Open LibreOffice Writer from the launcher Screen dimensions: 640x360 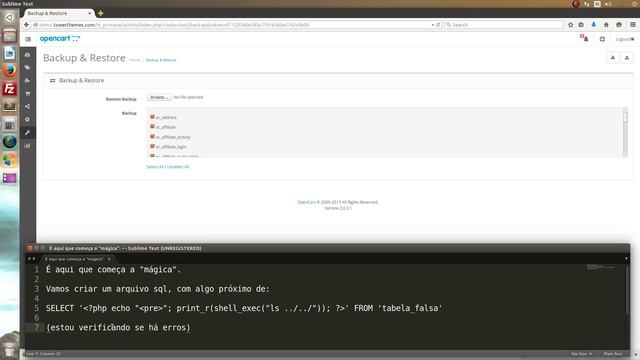[9, 53]
